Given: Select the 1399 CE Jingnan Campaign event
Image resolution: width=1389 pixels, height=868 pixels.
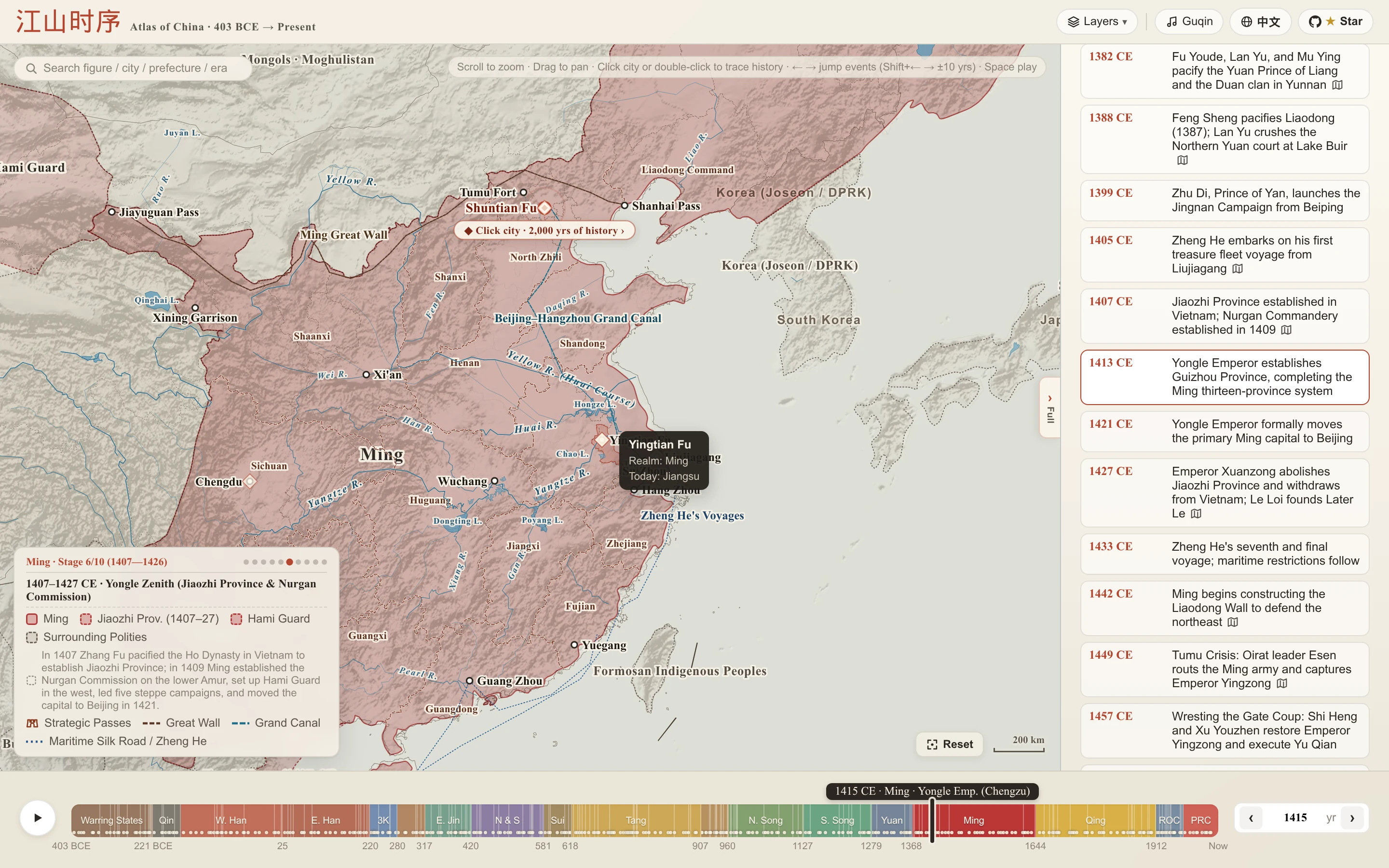Looking at the screenshot, I should [1224, 200].
